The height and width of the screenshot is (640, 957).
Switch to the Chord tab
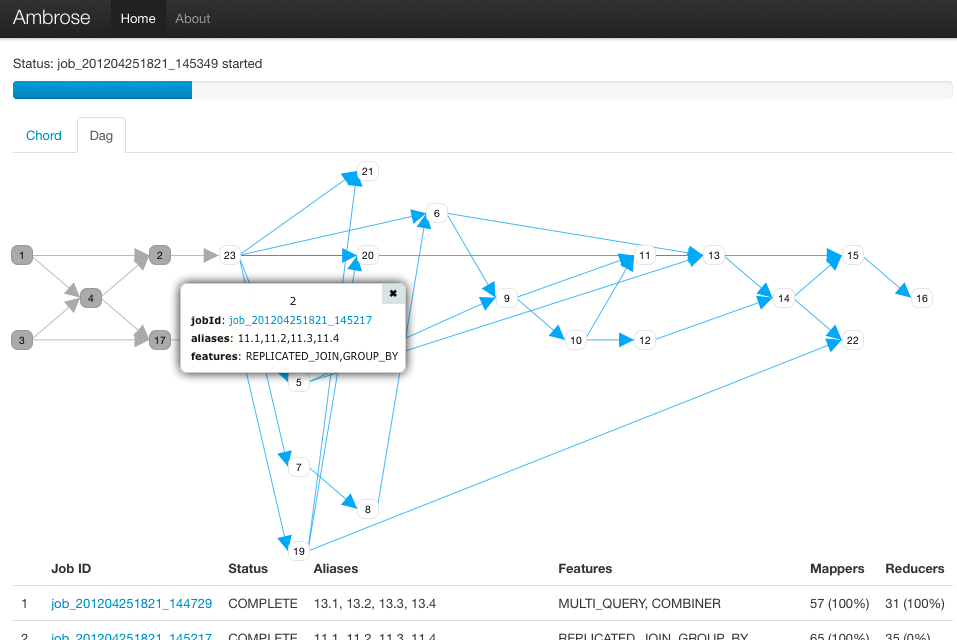(44, 135)
